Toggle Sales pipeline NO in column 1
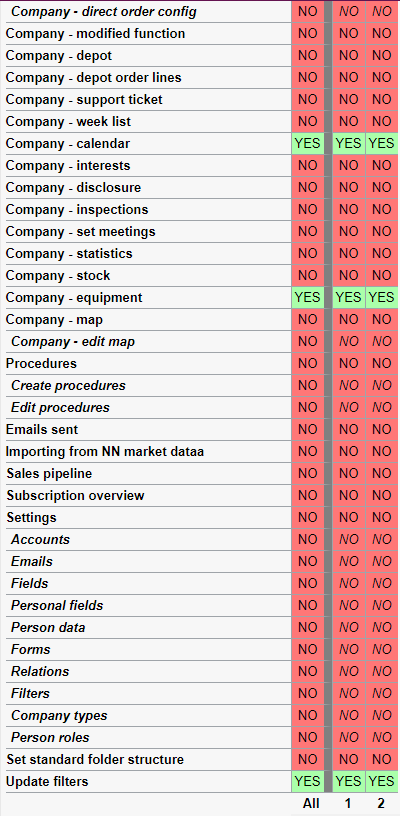The height and width of the screenshot is (816, 400). coord(349,474)
